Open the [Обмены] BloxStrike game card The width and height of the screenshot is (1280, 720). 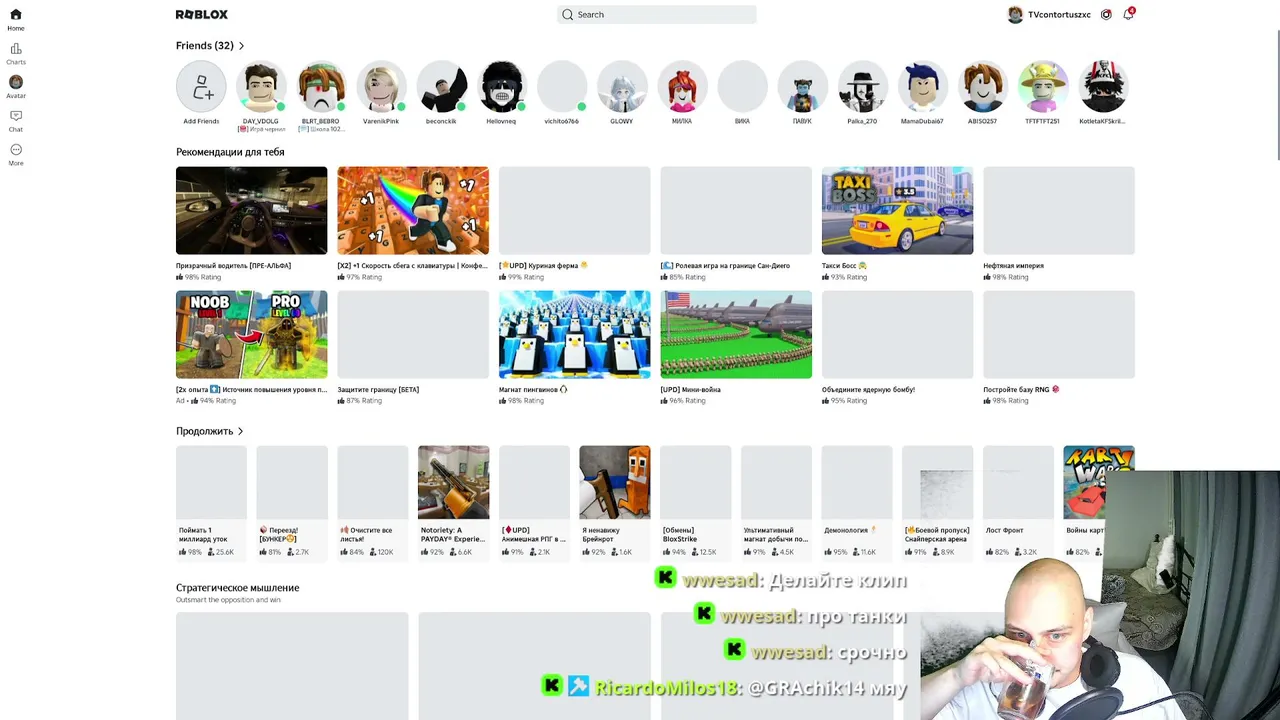point(696,502)
